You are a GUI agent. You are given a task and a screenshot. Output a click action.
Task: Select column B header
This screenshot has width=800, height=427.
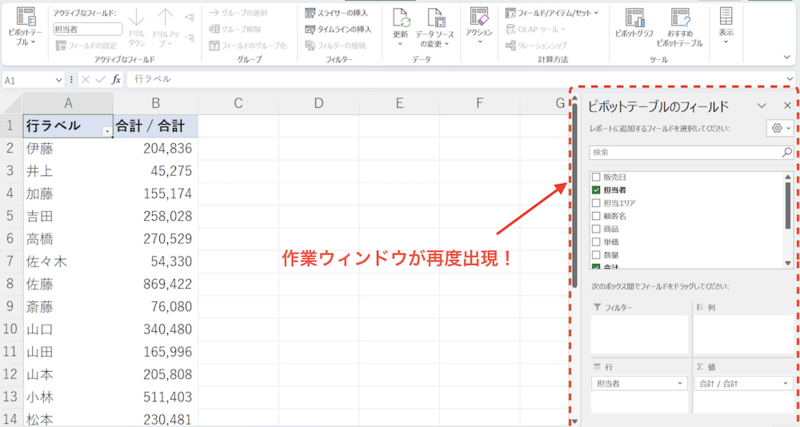pyautogui.click(x=156, y=104)
